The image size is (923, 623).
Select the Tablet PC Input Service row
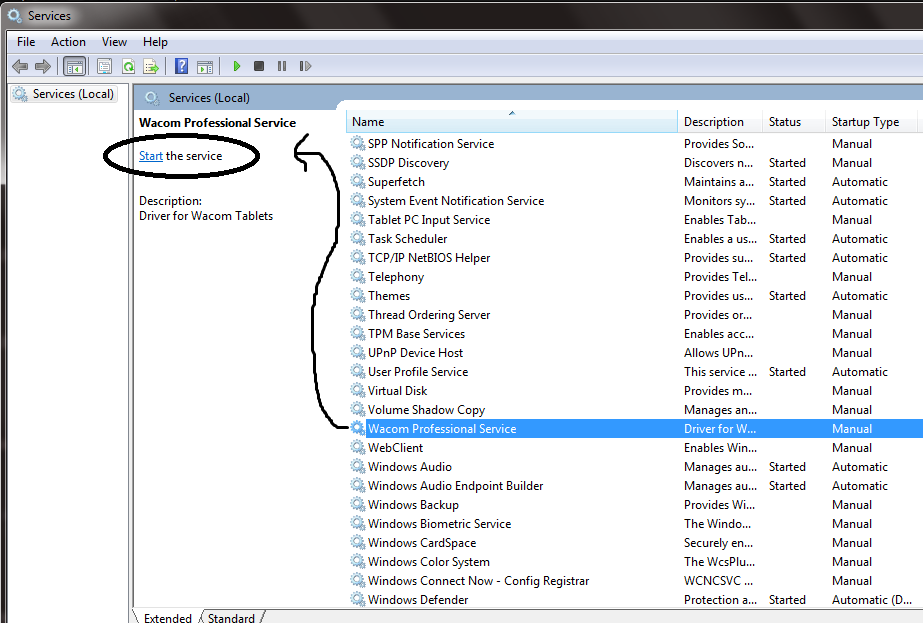[635, 219]
